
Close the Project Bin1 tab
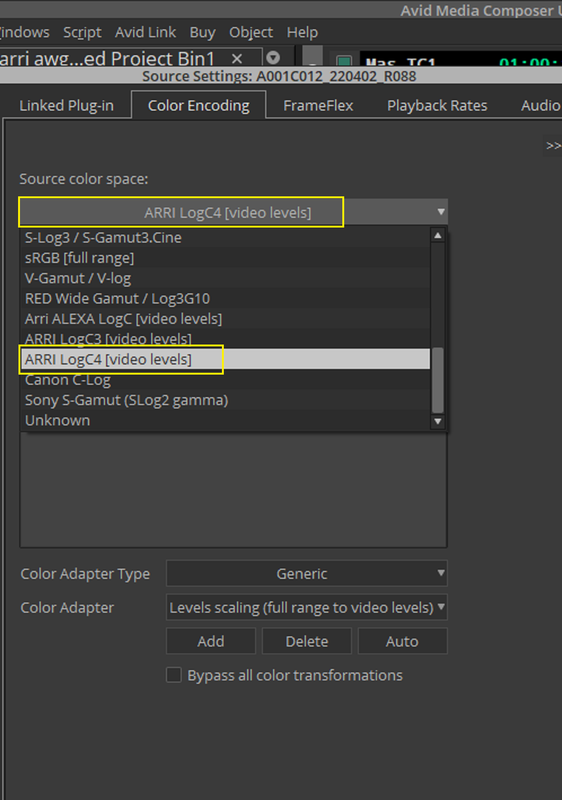[x=237, y=59]
